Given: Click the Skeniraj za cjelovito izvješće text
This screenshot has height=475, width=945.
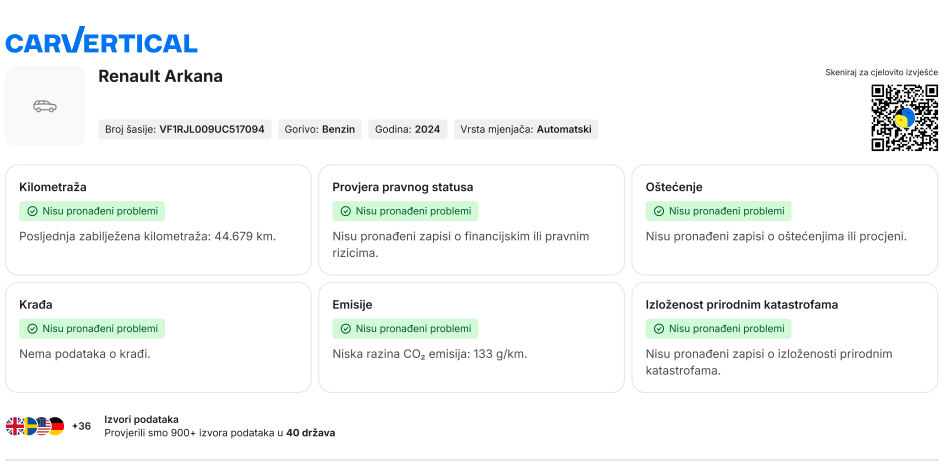Looking at the screenshot, I should (x=881, y=72).
